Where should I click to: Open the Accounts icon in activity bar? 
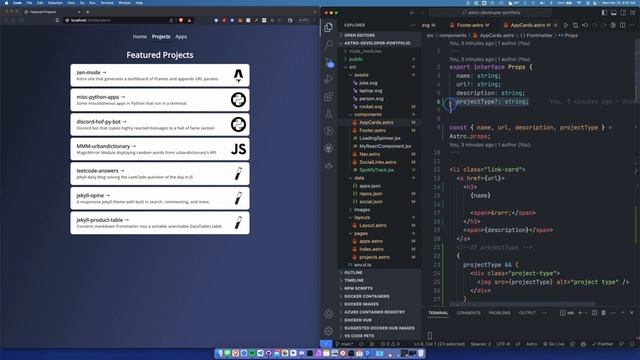coord(329,314)
